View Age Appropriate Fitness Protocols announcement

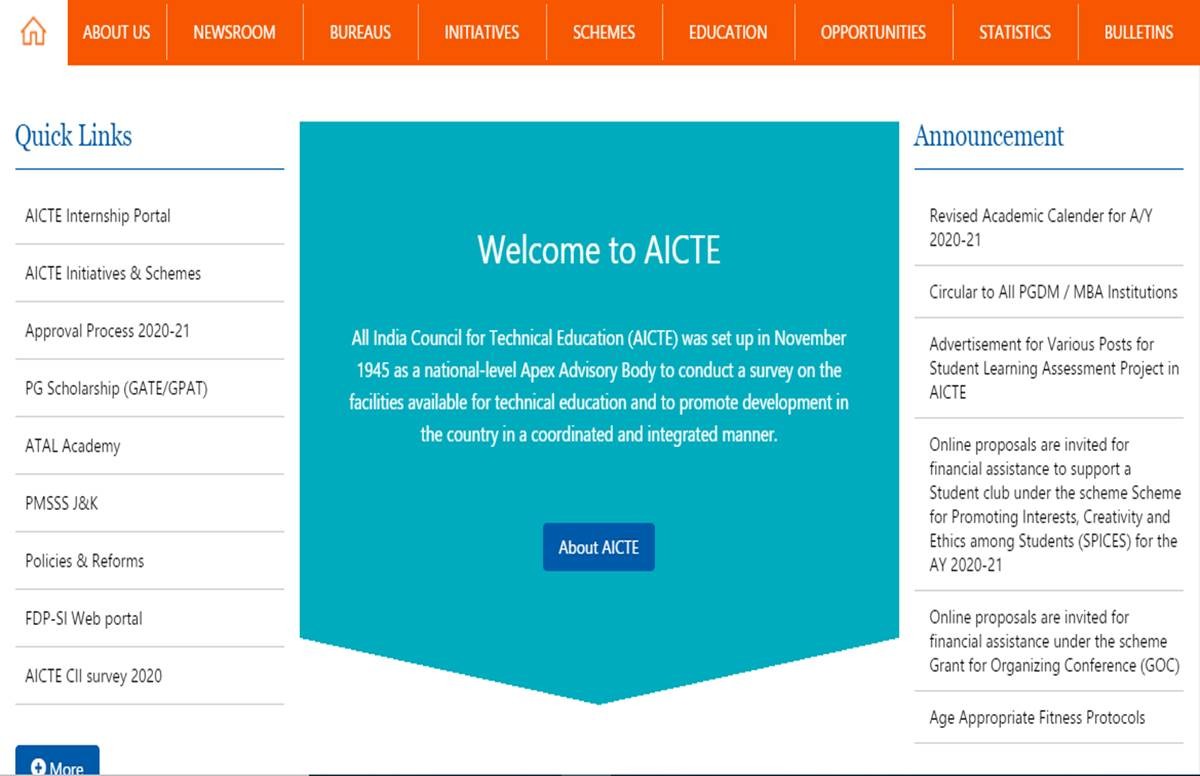(x=1037, y=718)
